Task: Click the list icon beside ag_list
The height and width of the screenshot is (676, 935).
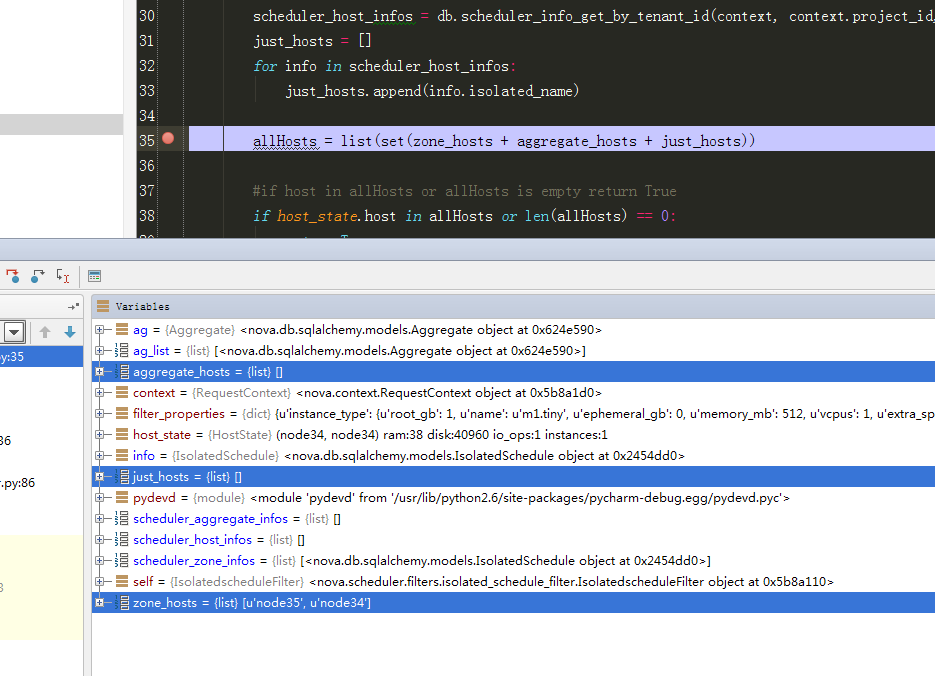Action: (122, 351)
